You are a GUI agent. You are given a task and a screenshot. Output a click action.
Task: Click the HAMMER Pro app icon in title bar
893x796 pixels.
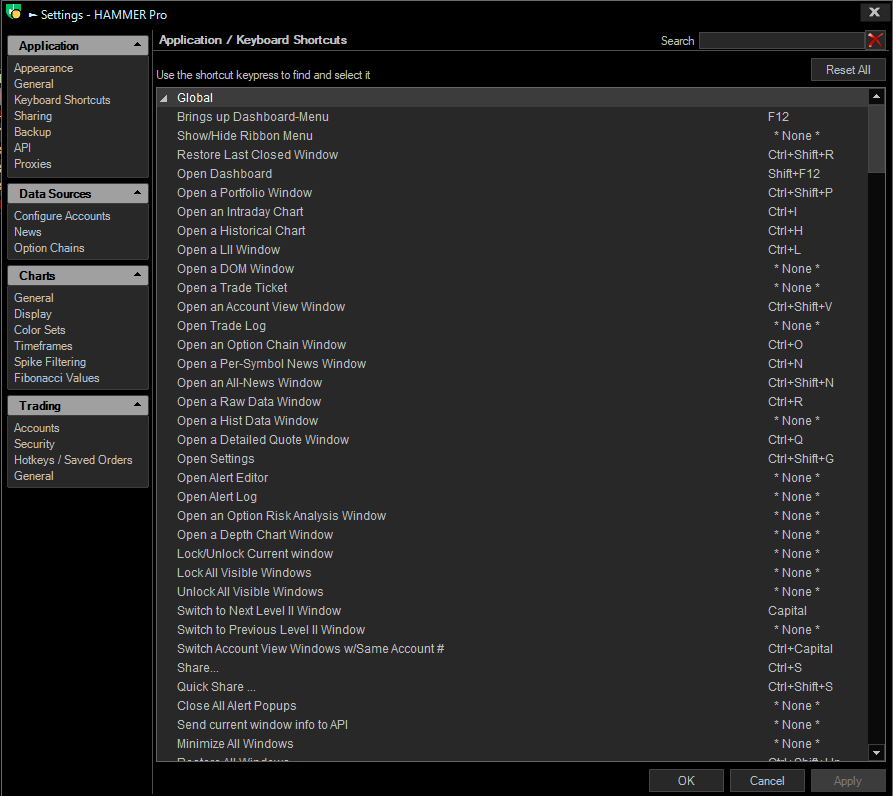pos(14,11)
